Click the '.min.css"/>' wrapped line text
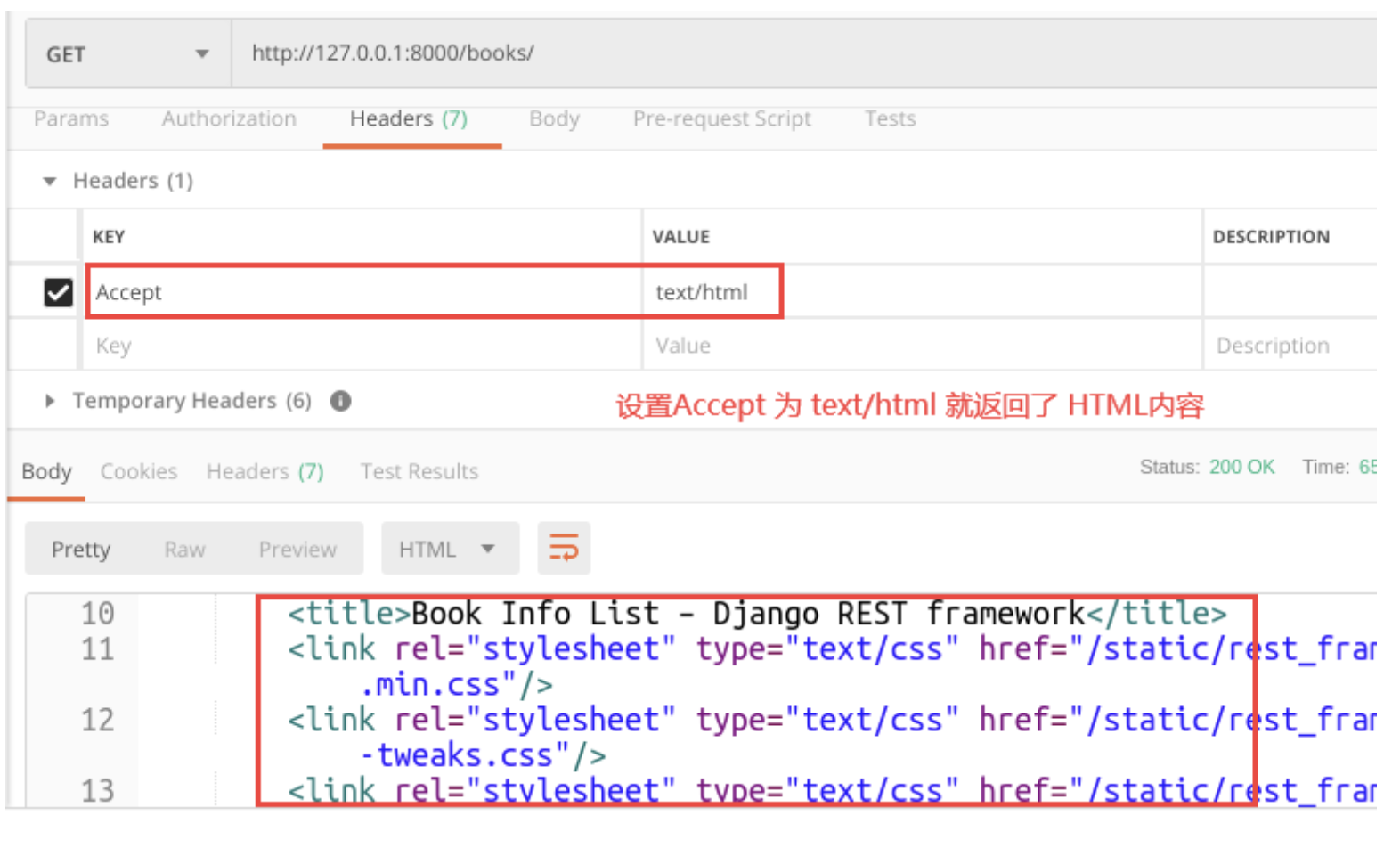The width and height of the screenshot is (1400, 848). pos(456,685)
